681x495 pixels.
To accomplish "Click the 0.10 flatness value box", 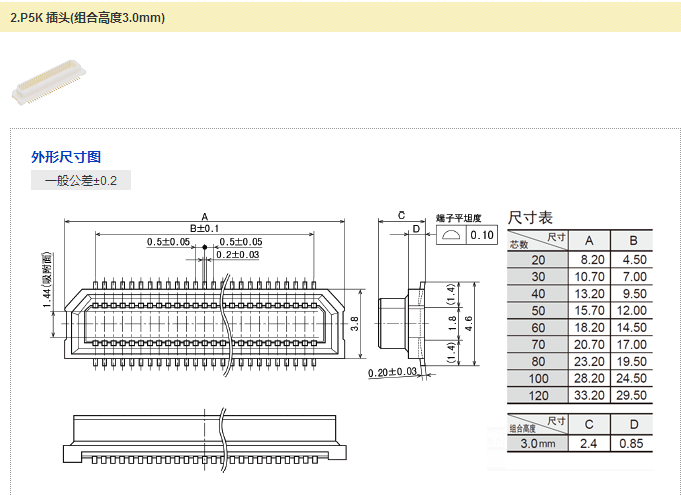I will coord(482,235).
